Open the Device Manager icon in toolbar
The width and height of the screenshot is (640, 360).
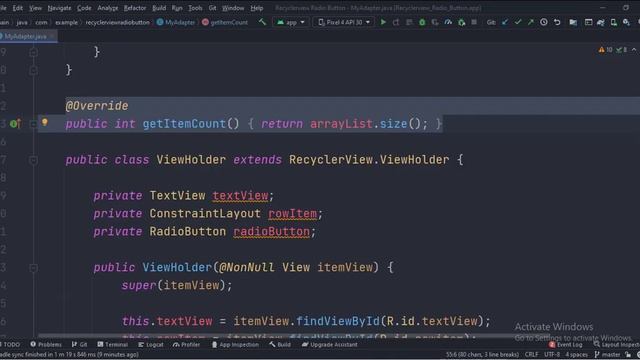(x=613, y=22)
